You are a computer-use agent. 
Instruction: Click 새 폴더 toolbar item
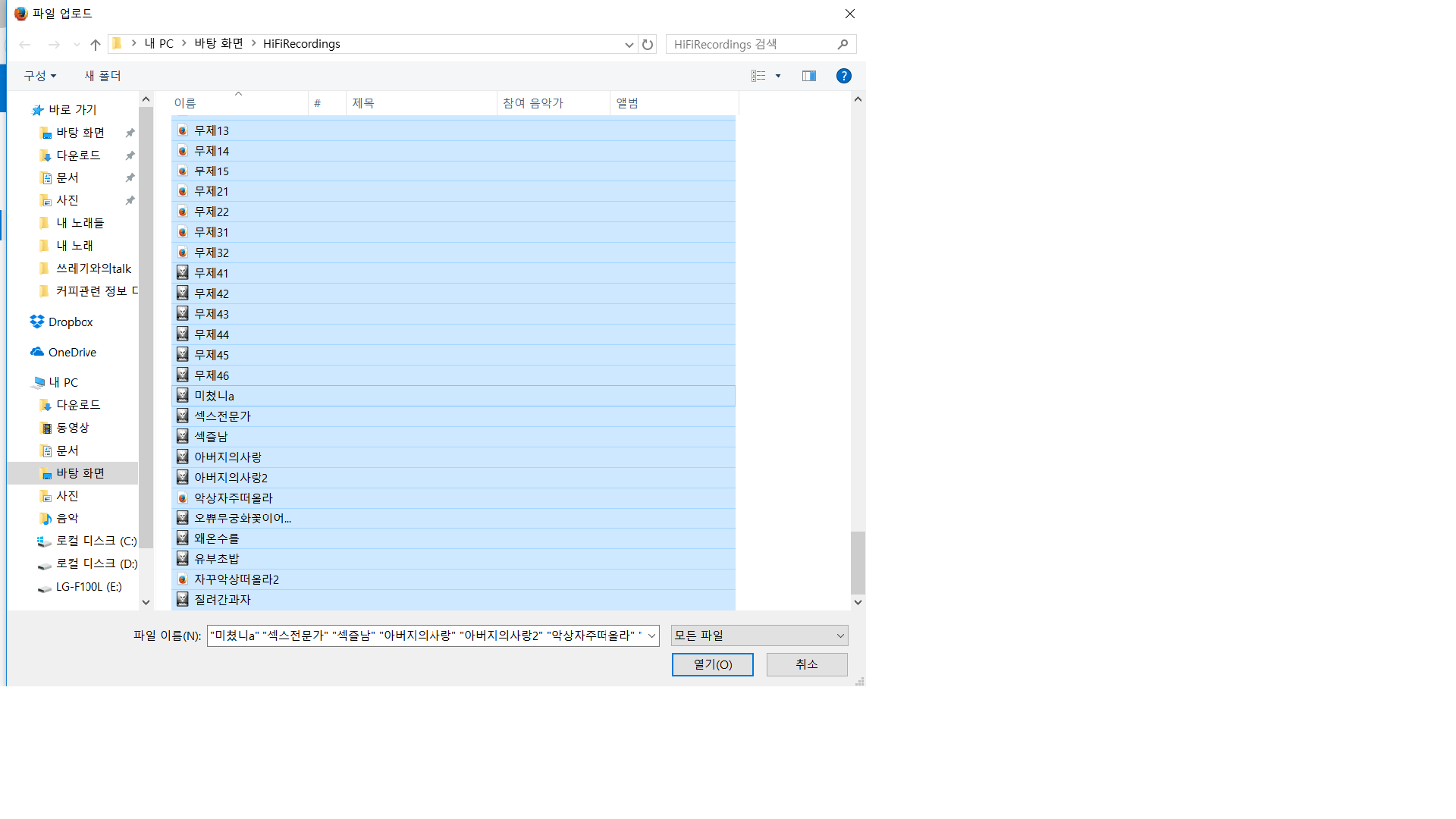102,76
